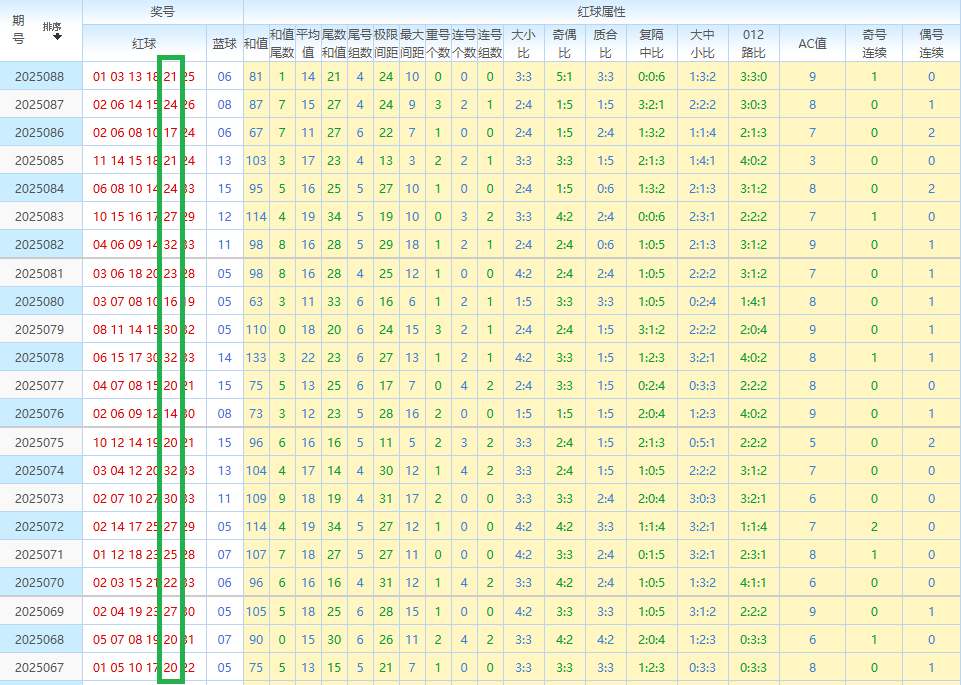
Task: Click the 尾号组数 column header
Action: coord(360,44)
